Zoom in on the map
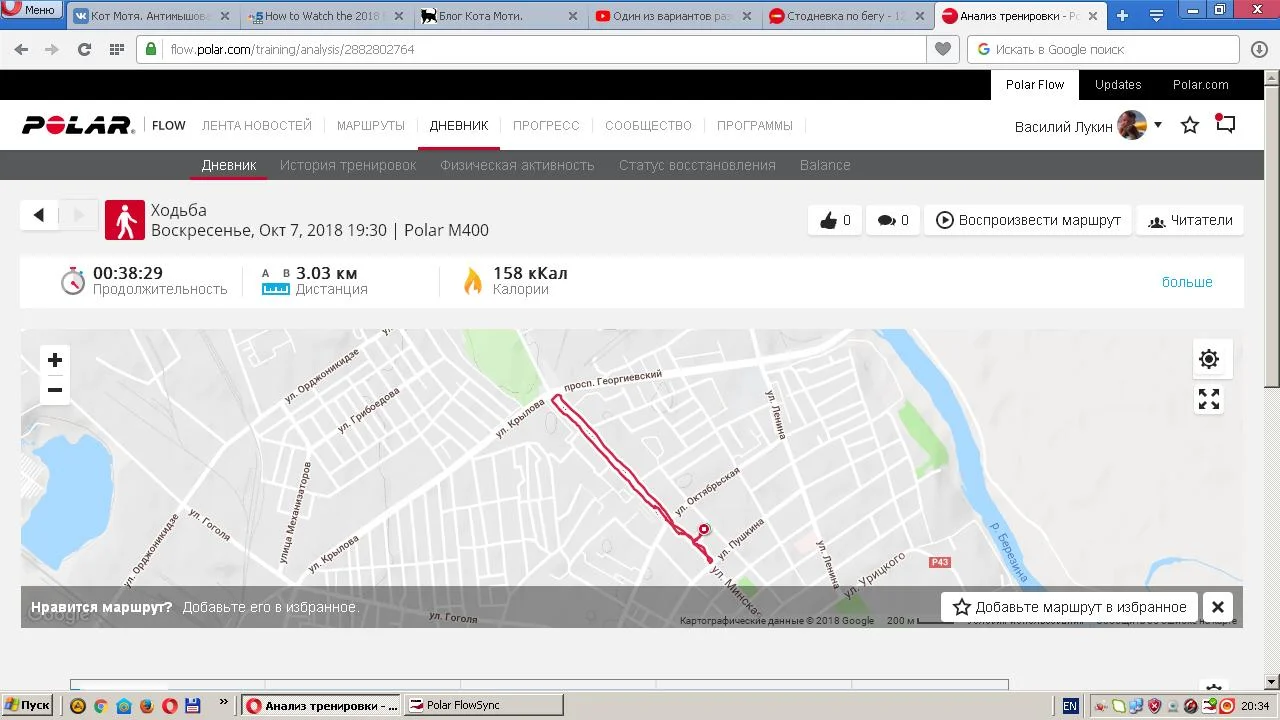Image resolution: width=1280 pixels, height=720 pixels. click(x=55, y=360)
